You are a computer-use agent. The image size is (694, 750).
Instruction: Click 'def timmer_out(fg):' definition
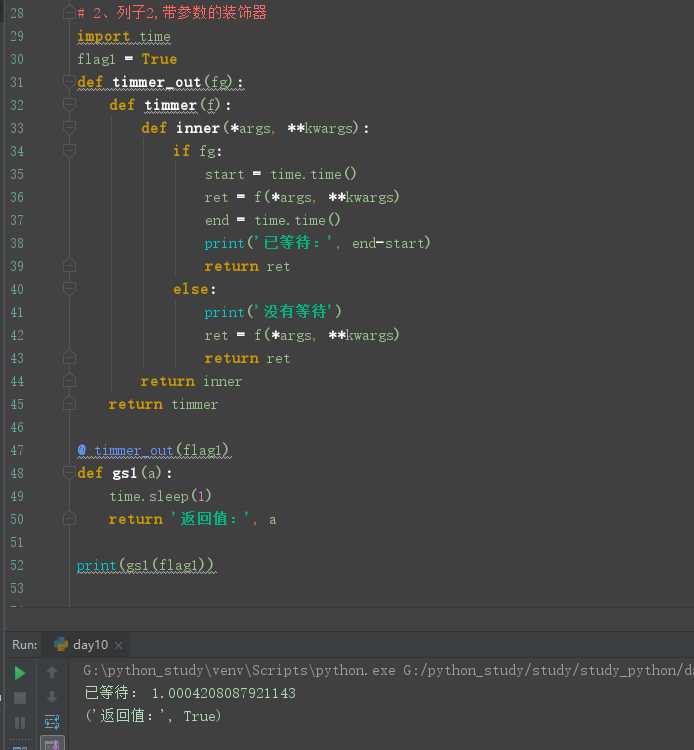tap(160, 82)
